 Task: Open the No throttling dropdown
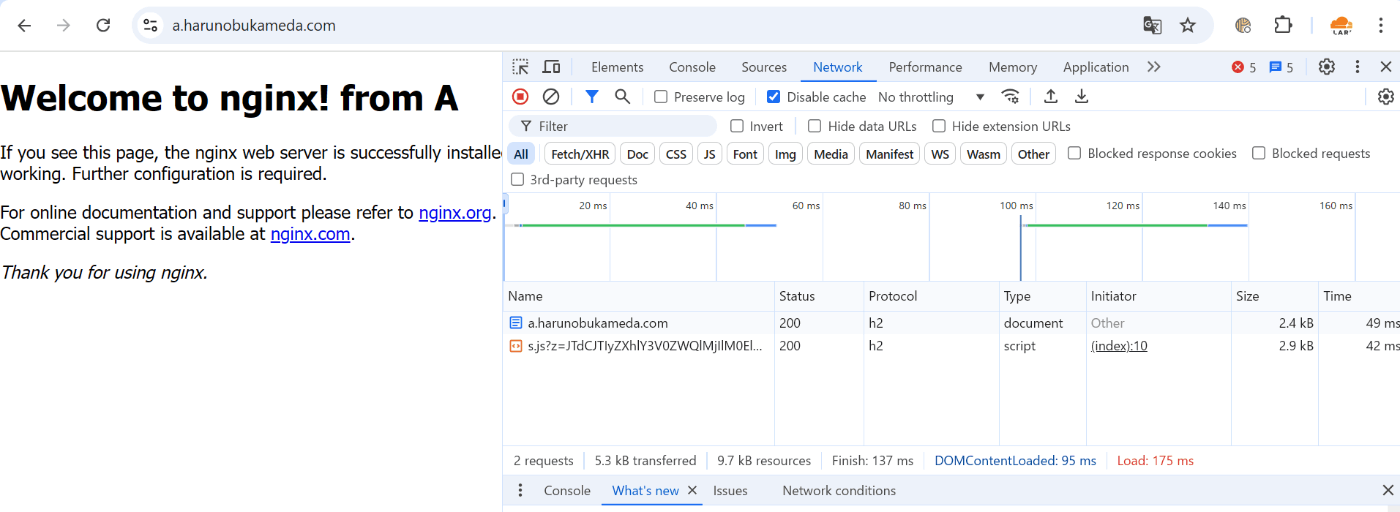click(931, 97)
